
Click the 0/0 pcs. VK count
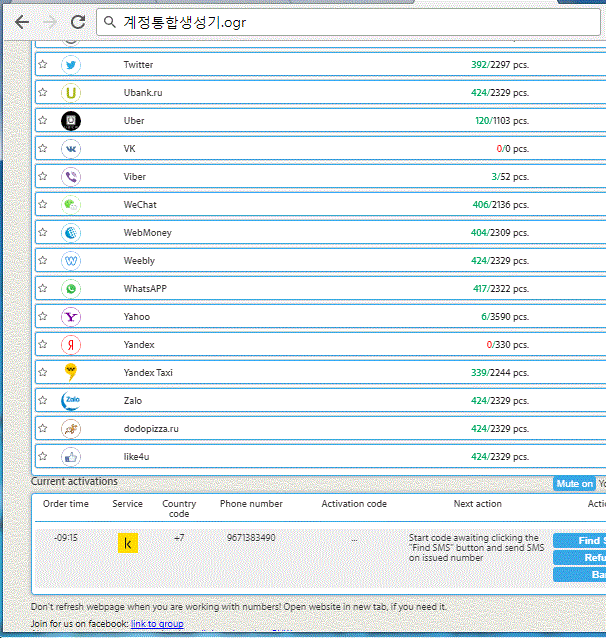(x=513, y=149)
